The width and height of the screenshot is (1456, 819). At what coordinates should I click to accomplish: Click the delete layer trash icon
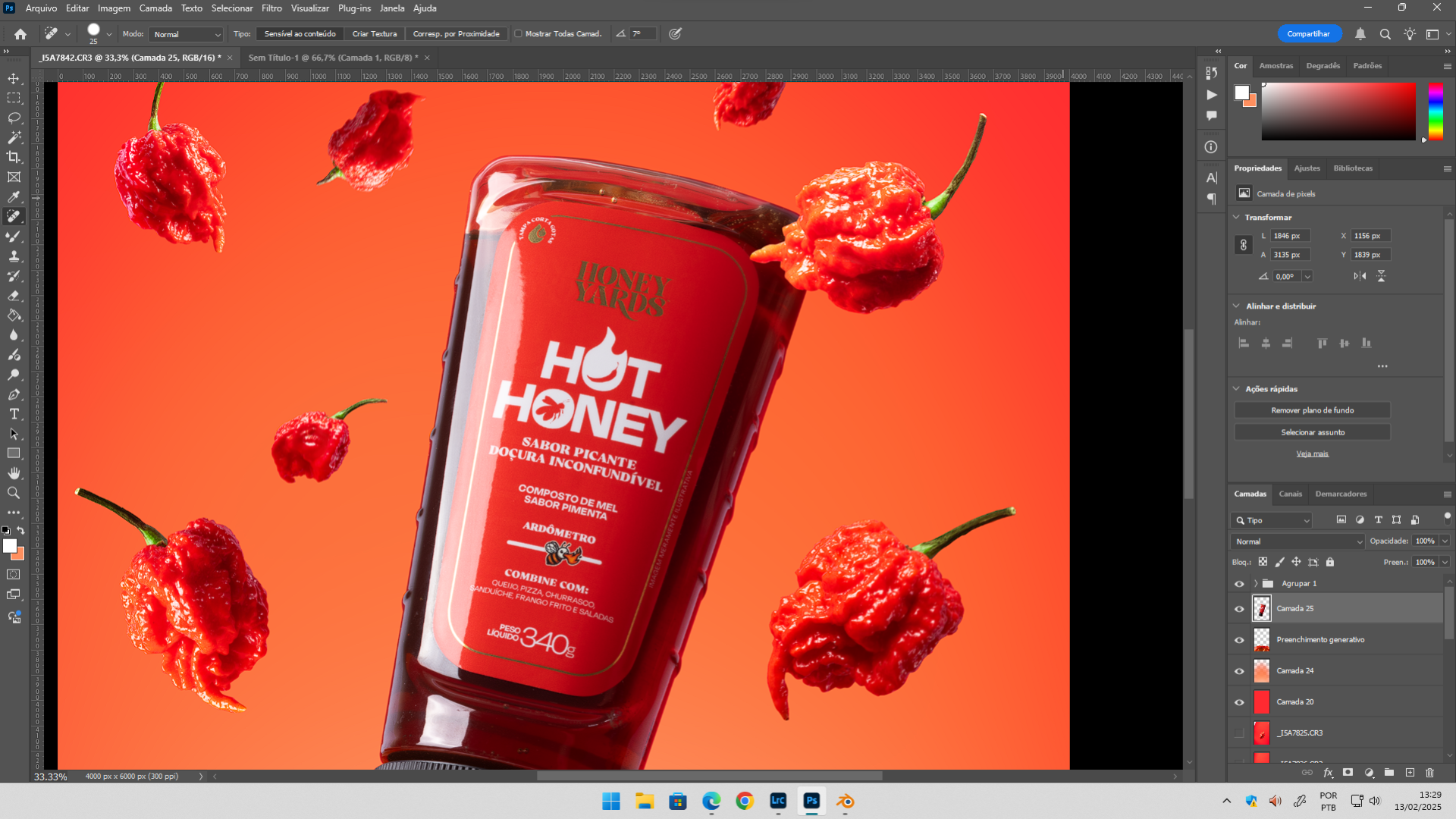1429,773
